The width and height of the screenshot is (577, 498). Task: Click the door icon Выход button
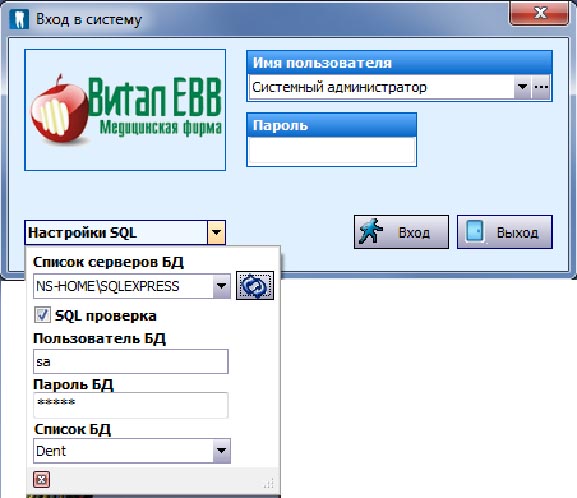pyautogui.click(x=505, y=232)
